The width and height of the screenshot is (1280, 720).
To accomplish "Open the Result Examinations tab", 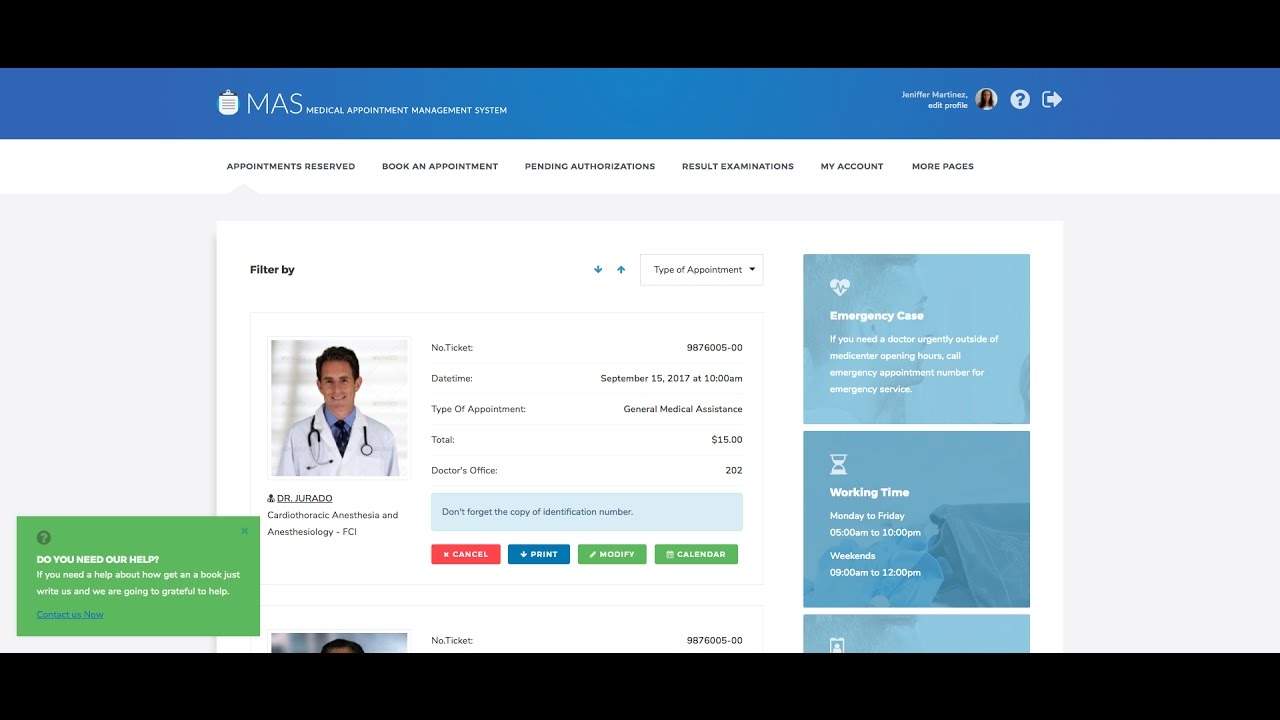I will [737, 167].
